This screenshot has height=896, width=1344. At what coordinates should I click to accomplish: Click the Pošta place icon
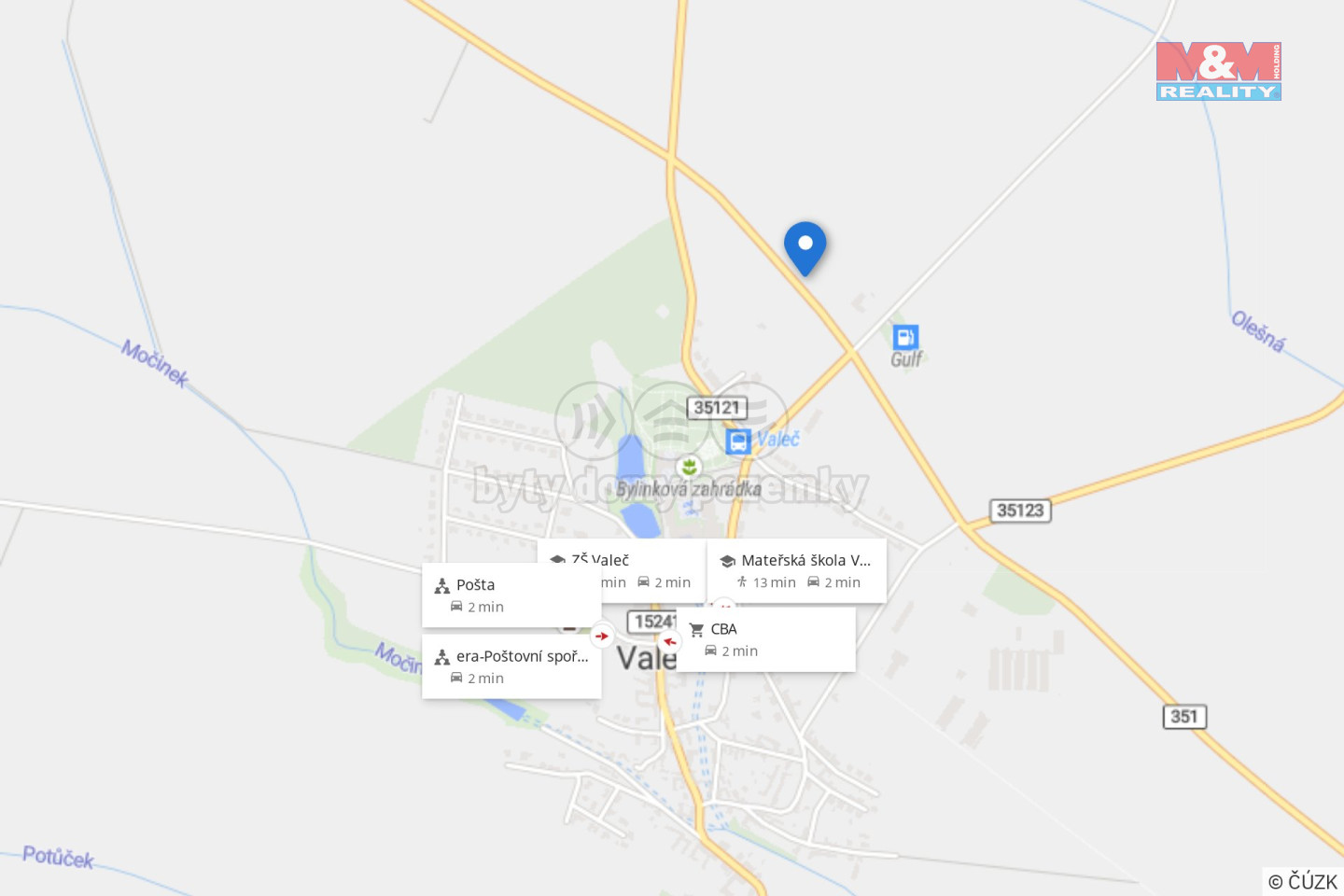click(x=442, y=586)
